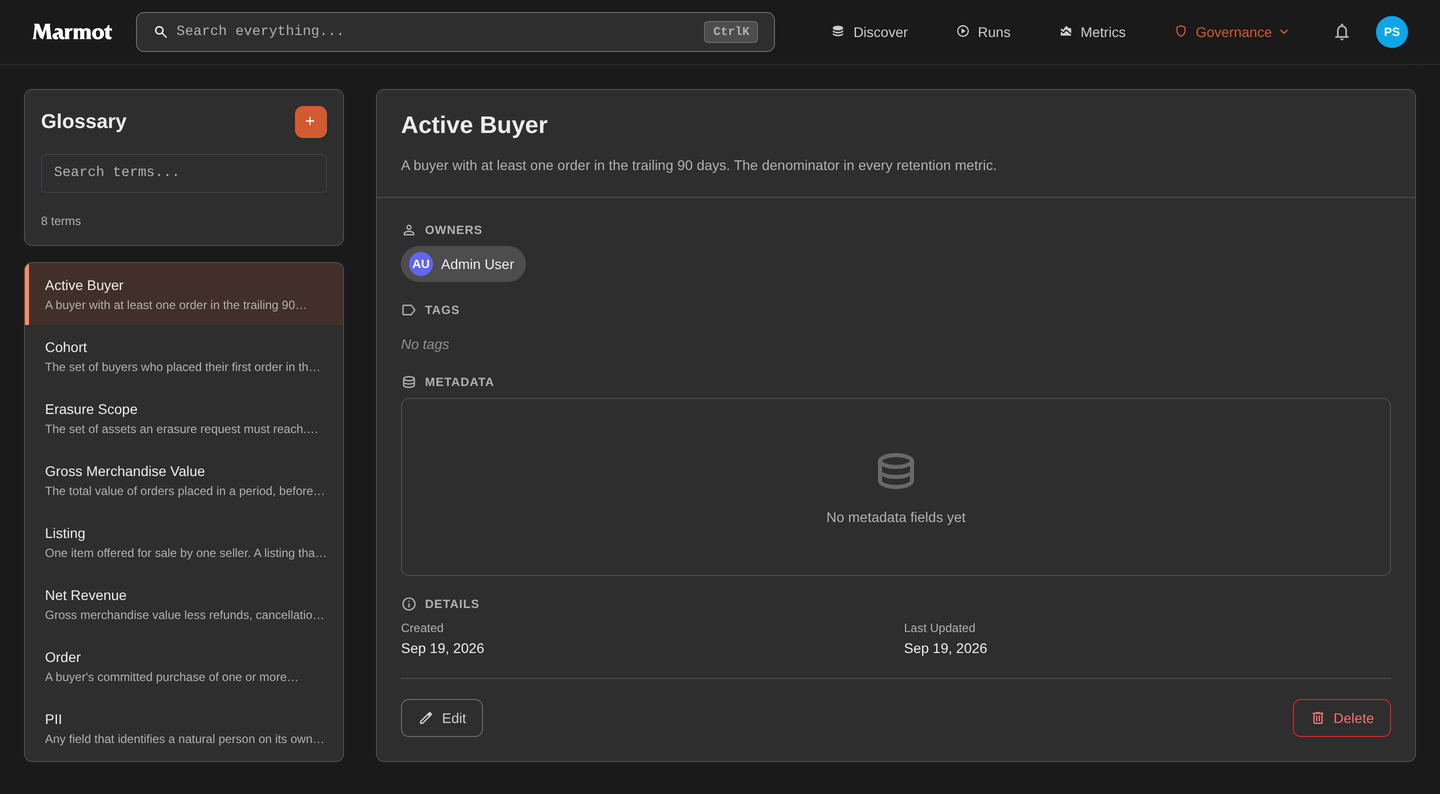Viewport: 1440px width, 794px height.
Task: Click the Search terms input
Action: coord(184,173)
